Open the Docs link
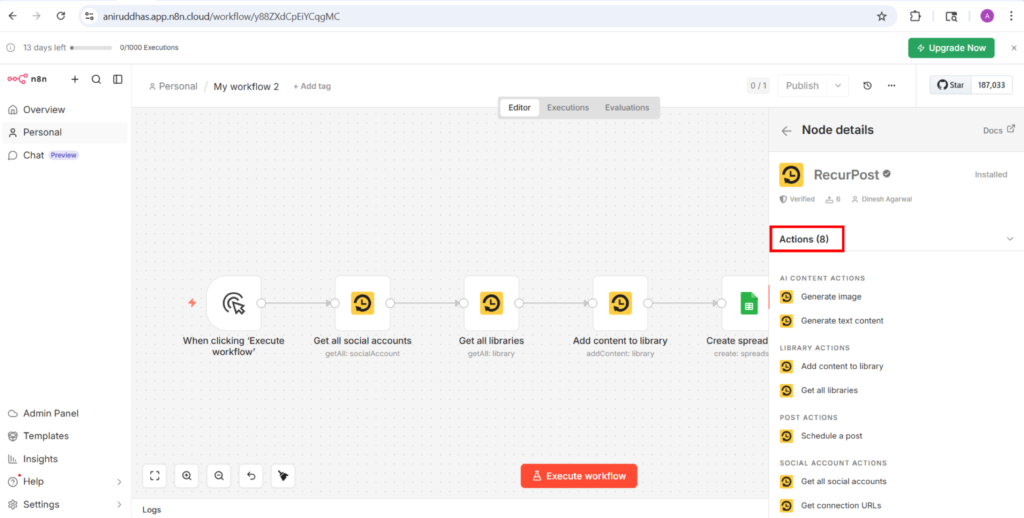The width and height of the screenshot is (1024, 518). [999, 130]
